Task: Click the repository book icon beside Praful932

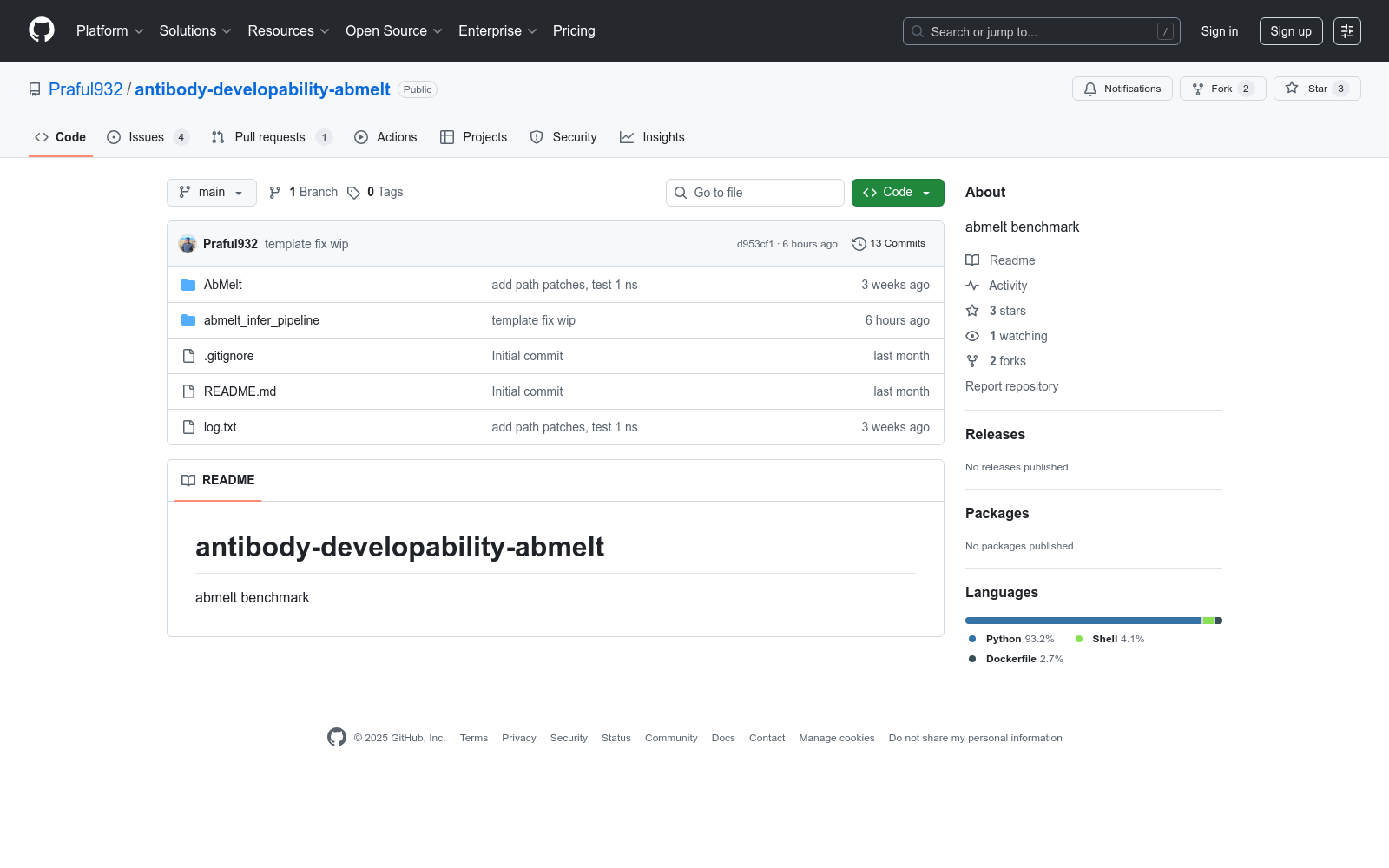Action: click(35, 89)
